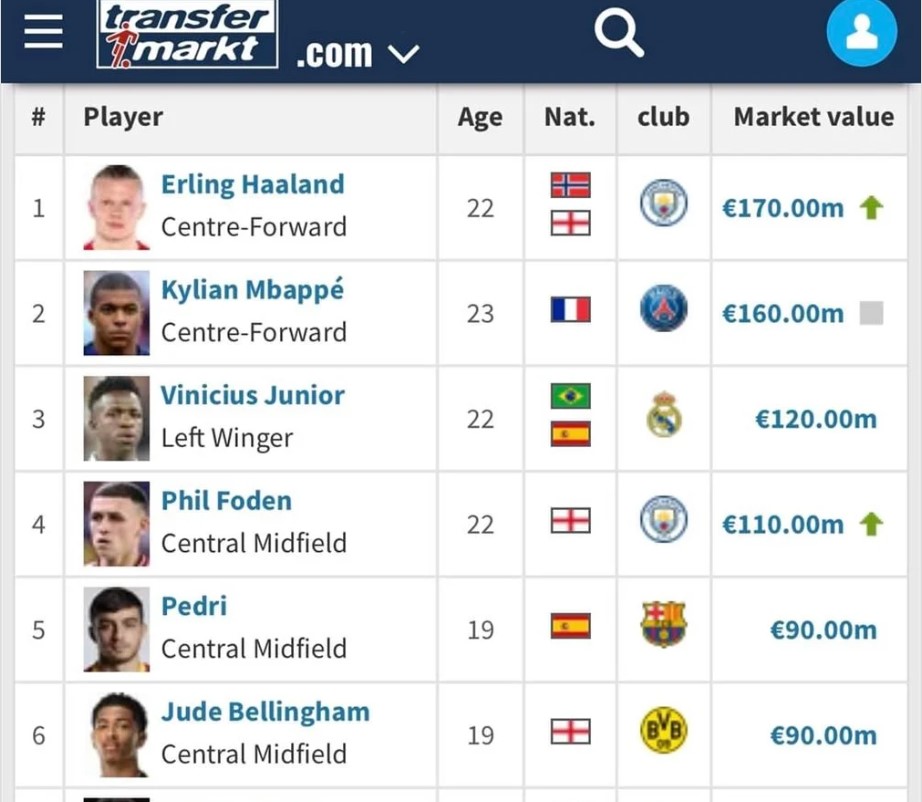The width and height of the screenshot is (922, 802).
Task: Click the FC Barcelona club crest
Action: click(x=663, y=624)
